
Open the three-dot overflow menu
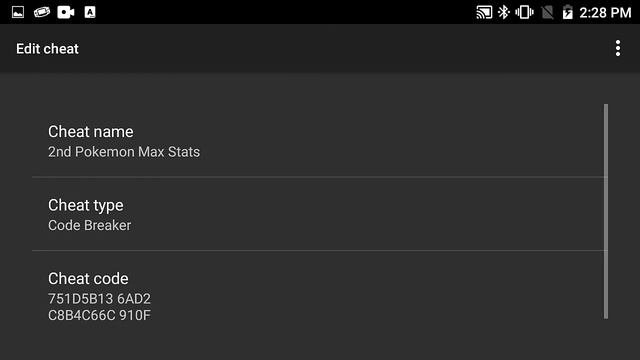[x=618, y=48]
